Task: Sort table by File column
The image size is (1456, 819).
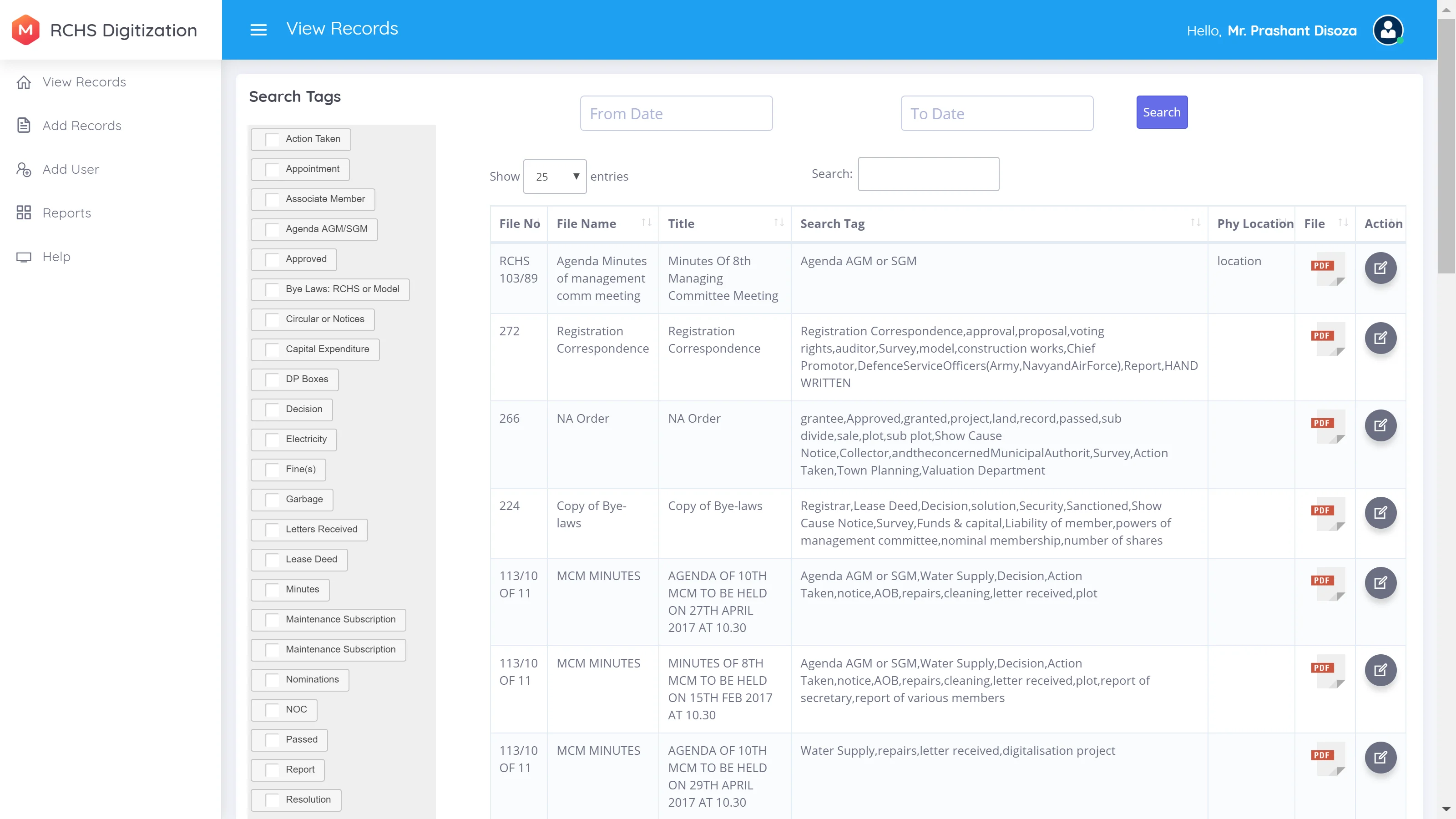Action: click(x=1325, y=224)
